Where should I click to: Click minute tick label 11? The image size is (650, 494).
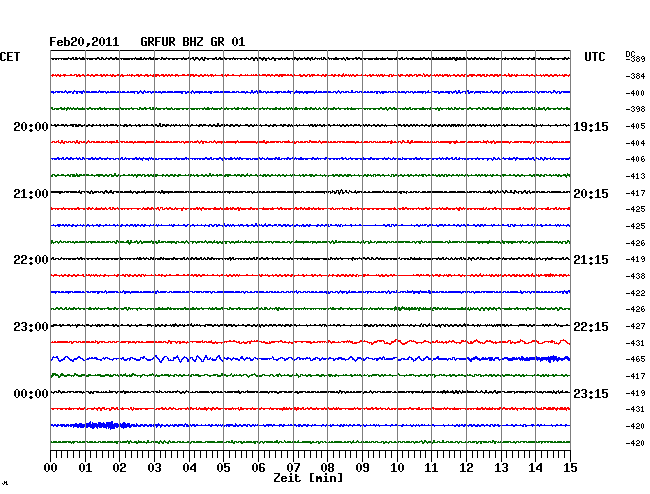click(x=431, y=468)
